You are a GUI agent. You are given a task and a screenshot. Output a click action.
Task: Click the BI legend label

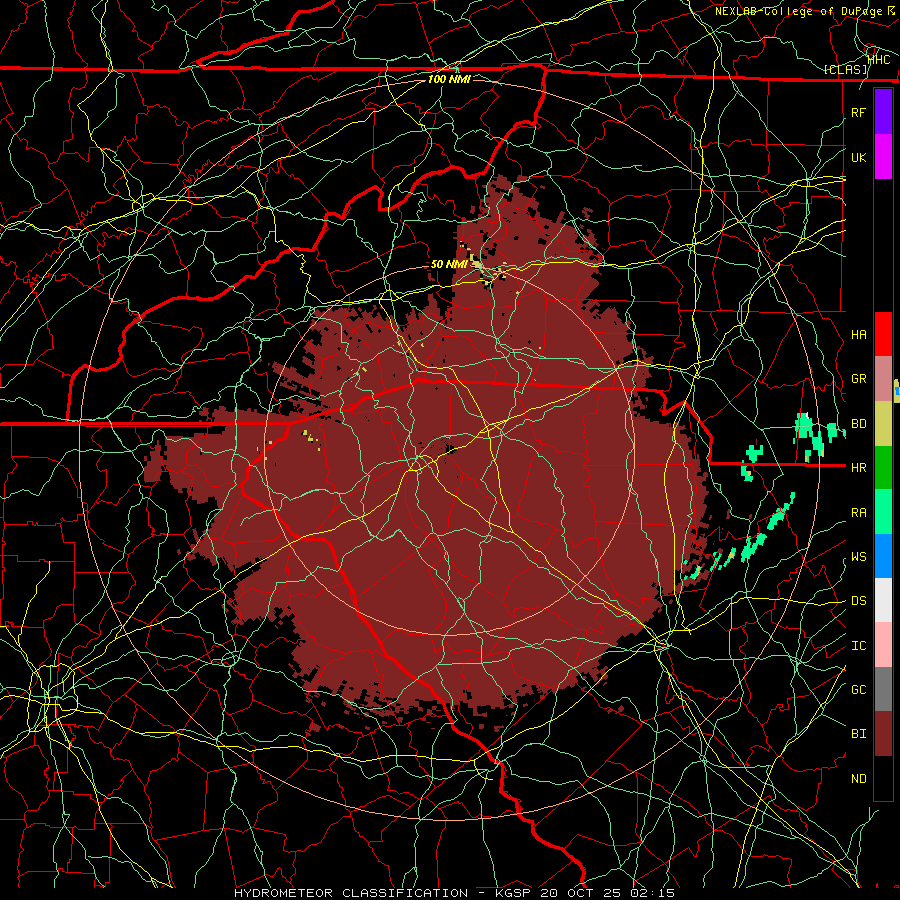[859, 734]
